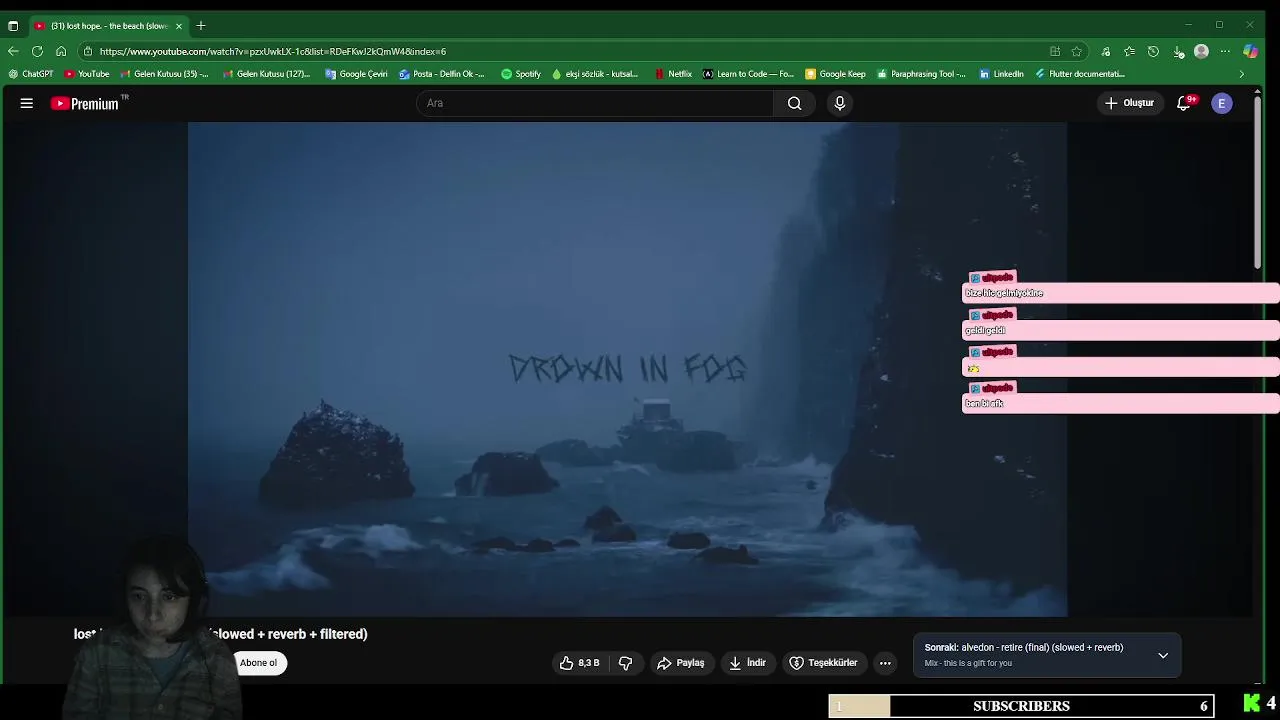Open the favorites list icon

[x=1130, y=51]
